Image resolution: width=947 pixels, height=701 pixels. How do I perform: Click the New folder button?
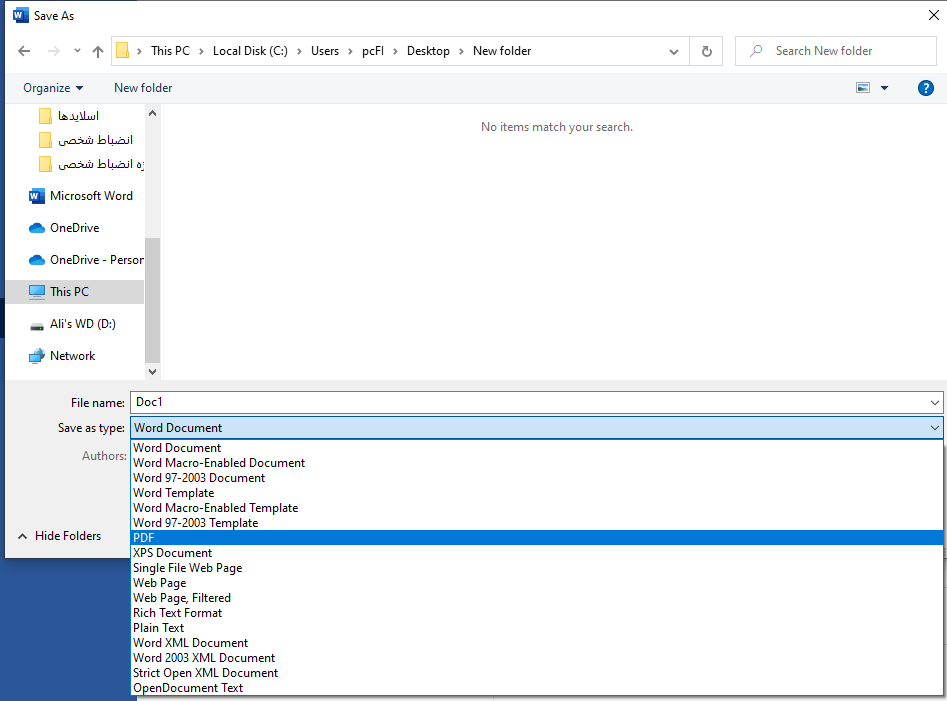(143, 88)
